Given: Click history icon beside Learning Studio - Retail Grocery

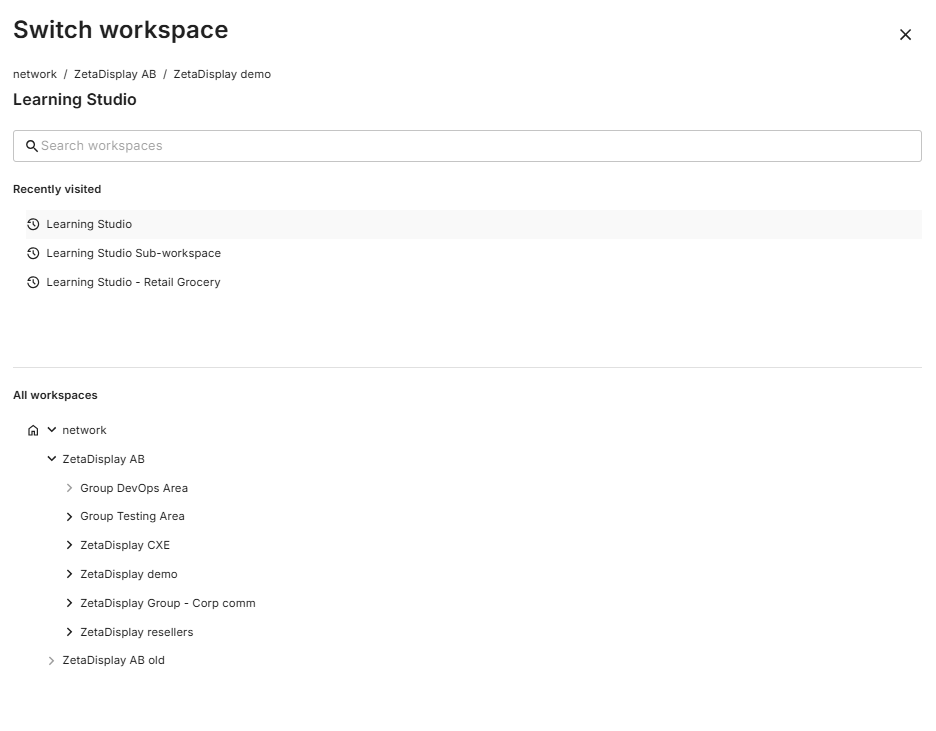Looking at the screenshot, I should pos(33,282).
